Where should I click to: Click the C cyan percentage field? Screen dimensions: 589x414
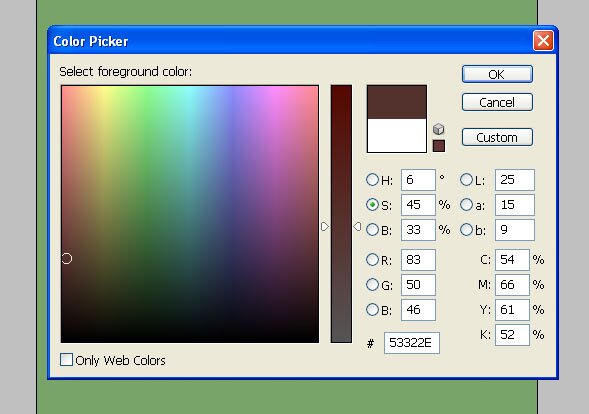(x=512, y=260)
